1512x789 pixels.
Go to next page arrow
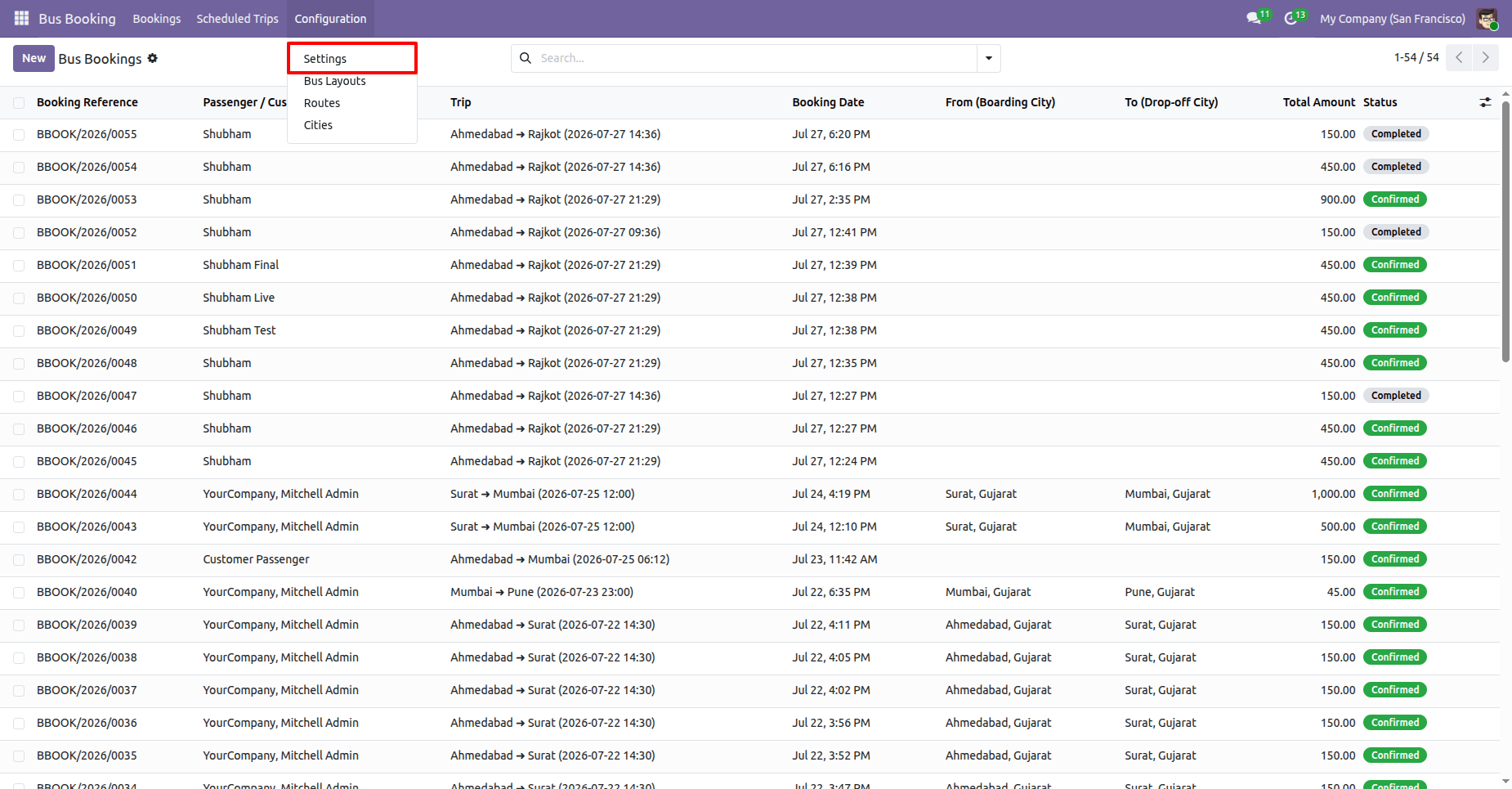click(1486, 58)
